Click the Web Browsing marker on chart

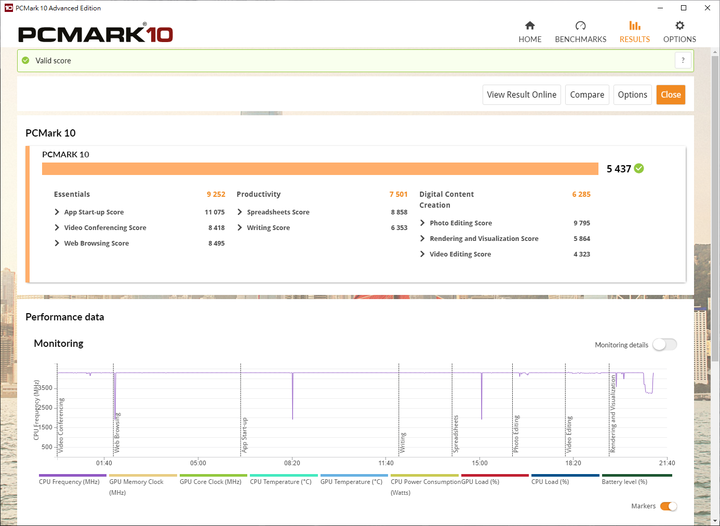coord(117,433)
